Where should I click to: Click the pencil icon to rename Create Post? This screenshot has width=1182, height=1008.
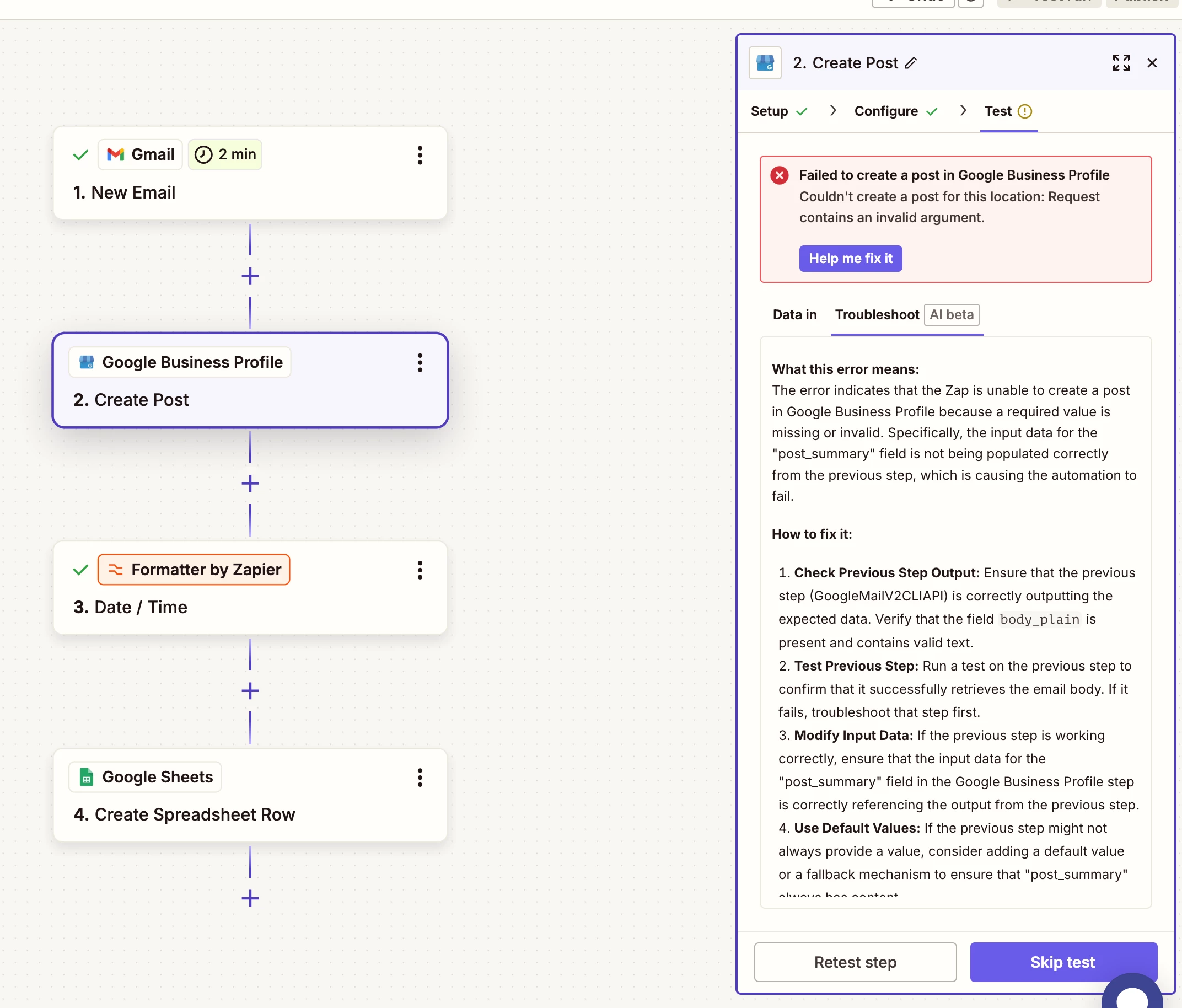[x=911, y=63]
